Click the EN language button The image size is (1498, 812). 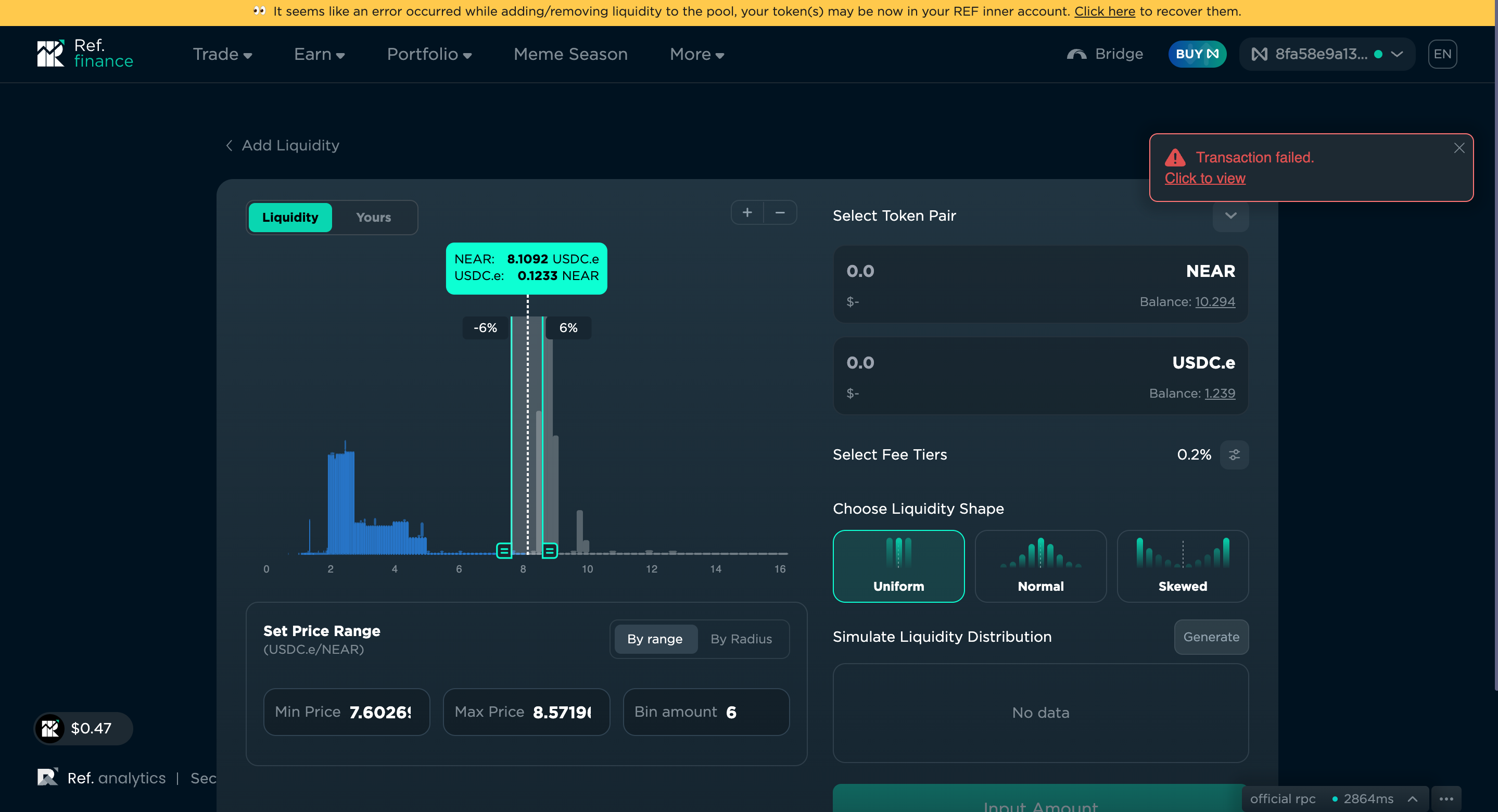coord(1442,54)
